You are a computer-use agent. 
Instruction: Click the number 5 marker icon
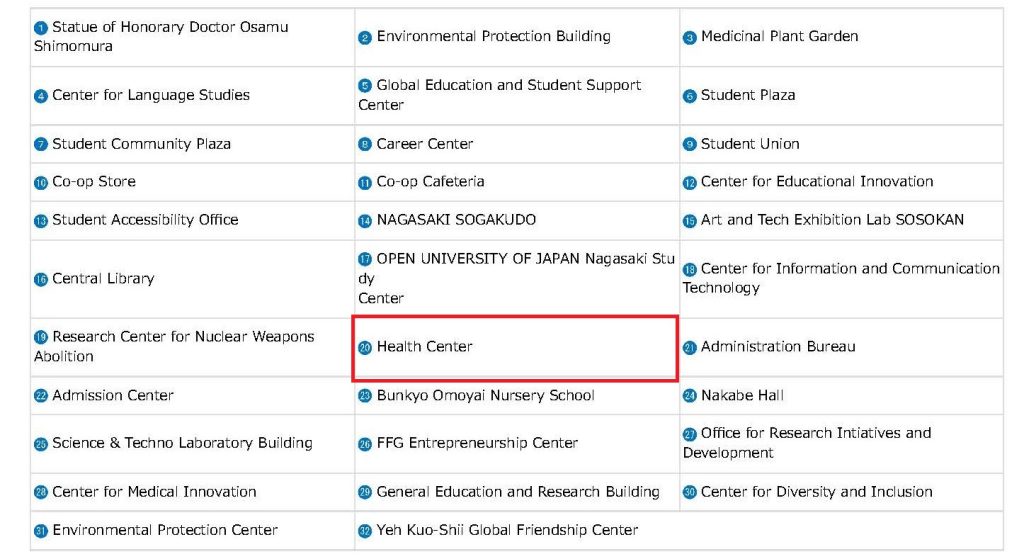[365, 86]
